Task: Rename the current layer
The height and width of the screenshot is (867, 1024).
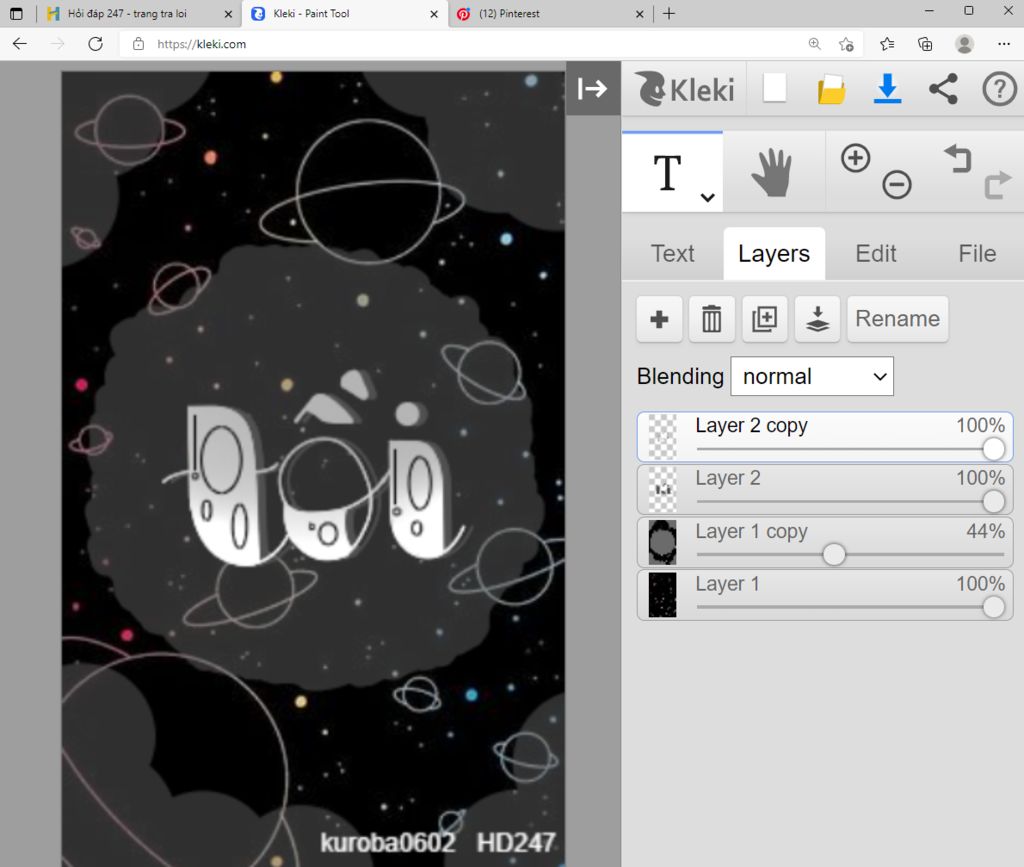Action: (897, 319)
